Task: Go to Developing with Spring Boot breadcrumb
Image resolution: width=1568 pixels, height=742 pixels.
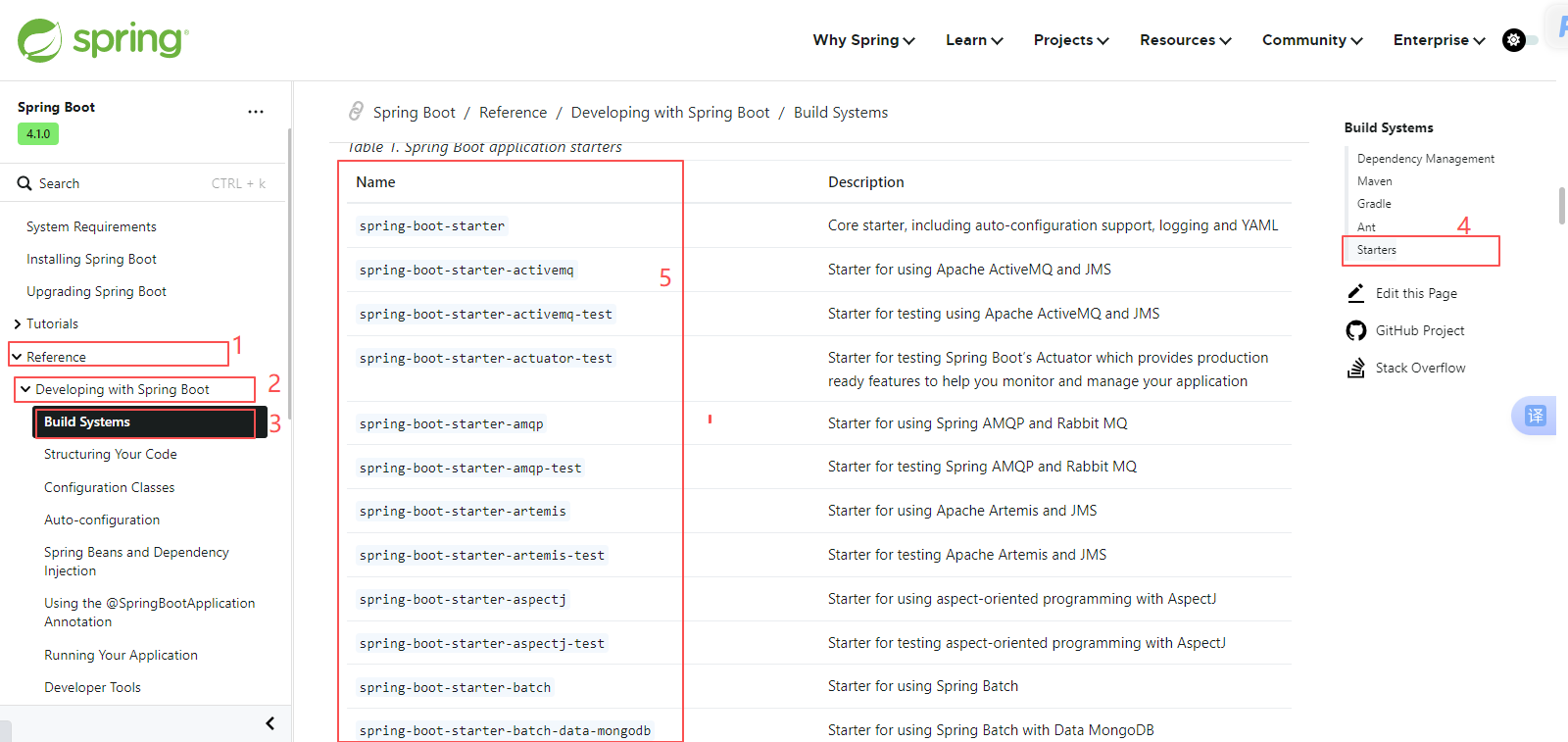Action: [670, 113]
